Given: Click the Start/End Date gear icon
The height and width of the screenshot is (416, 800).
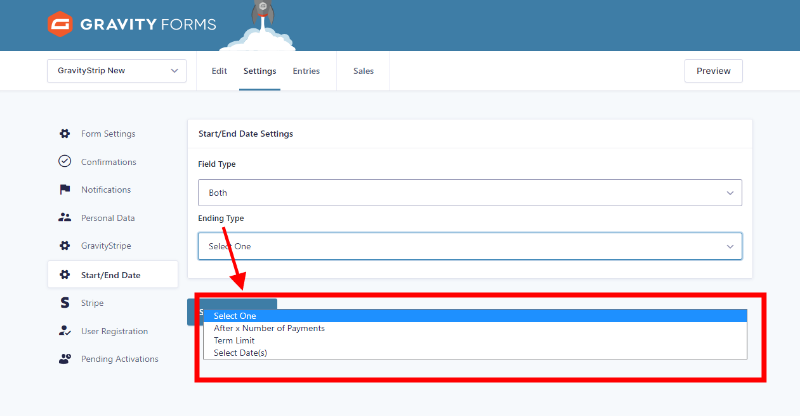Looking at the screenshot, I should pyautogui.click(x=65, y=275).
